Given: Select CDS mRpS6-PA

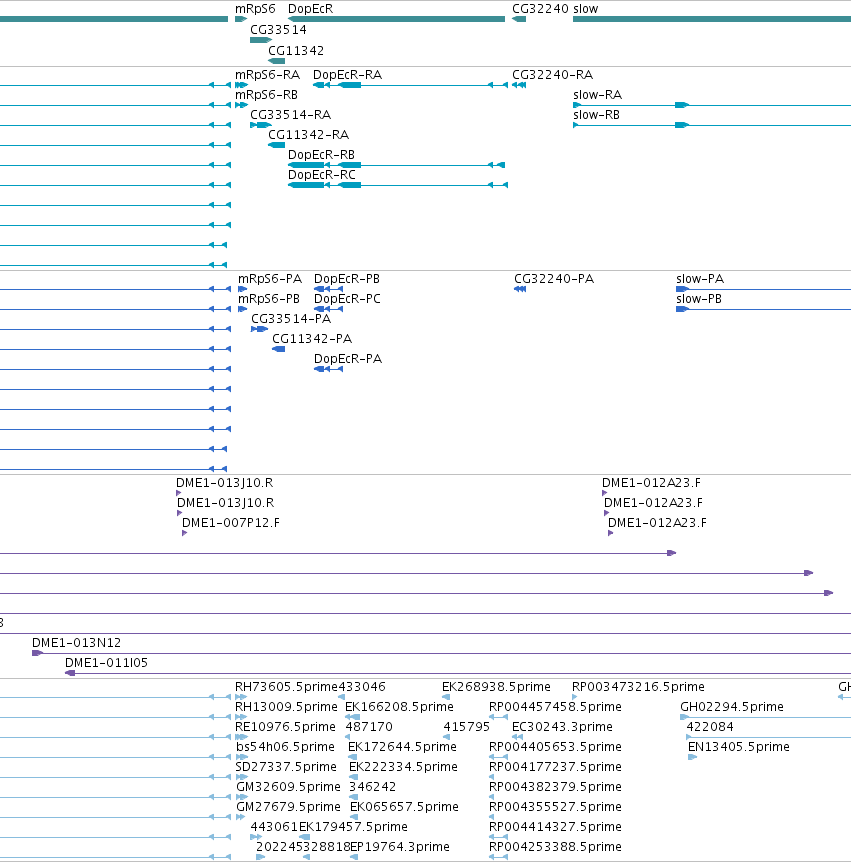Looking at the screenshot, I should [269, 279].
